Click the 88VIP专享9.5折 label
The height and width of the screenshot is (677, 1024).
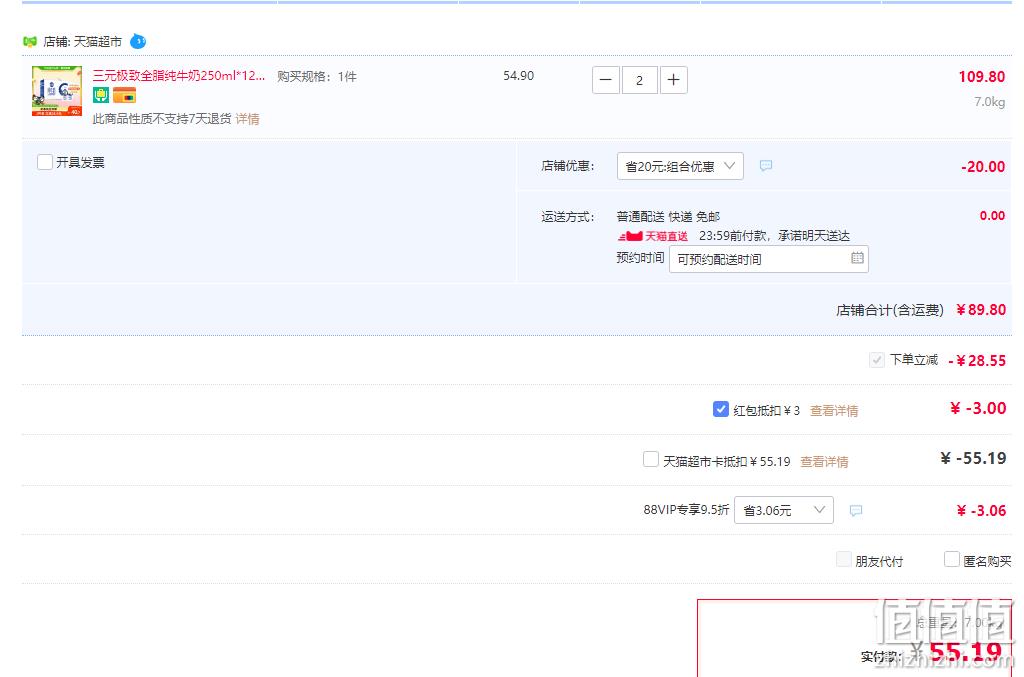[x=686, y=510]
